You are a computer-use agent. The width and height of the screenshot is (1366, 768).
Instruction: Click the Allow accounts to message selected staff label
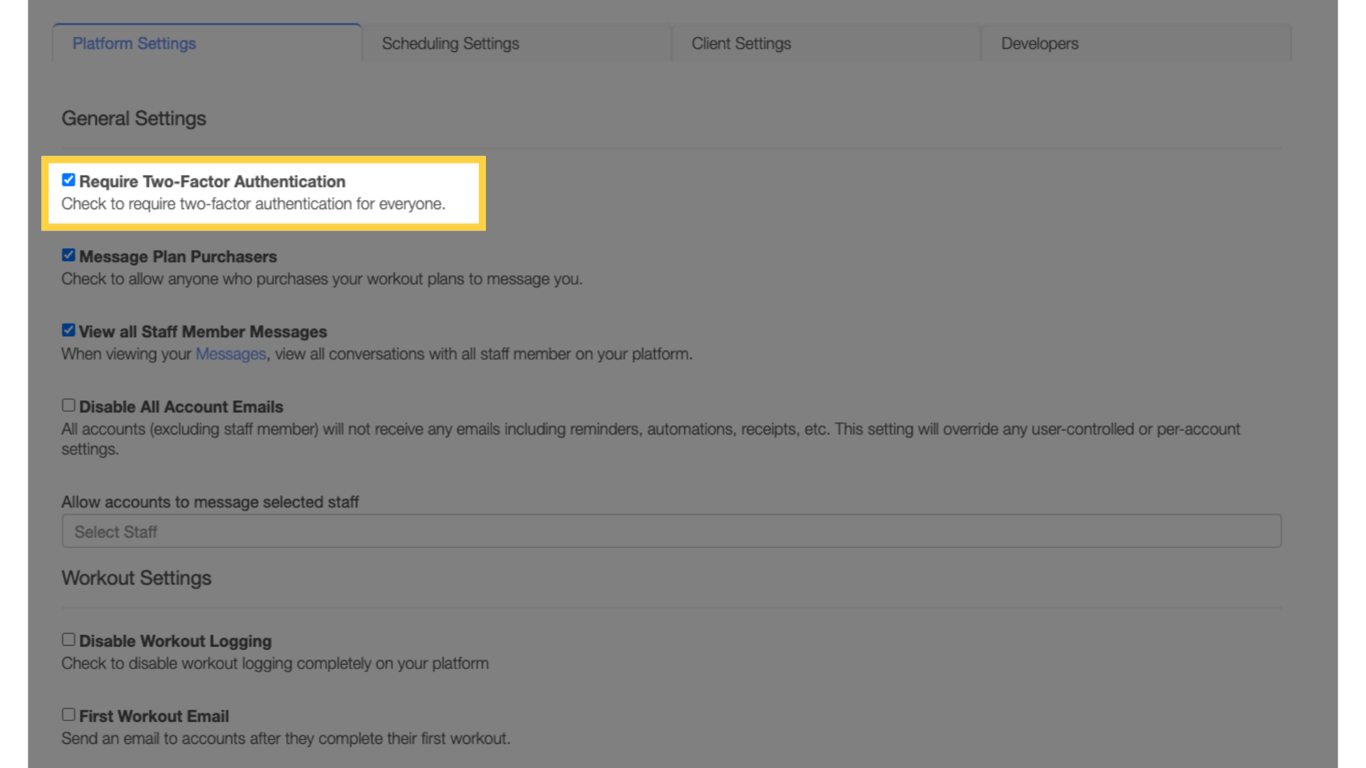pos(210,502)
